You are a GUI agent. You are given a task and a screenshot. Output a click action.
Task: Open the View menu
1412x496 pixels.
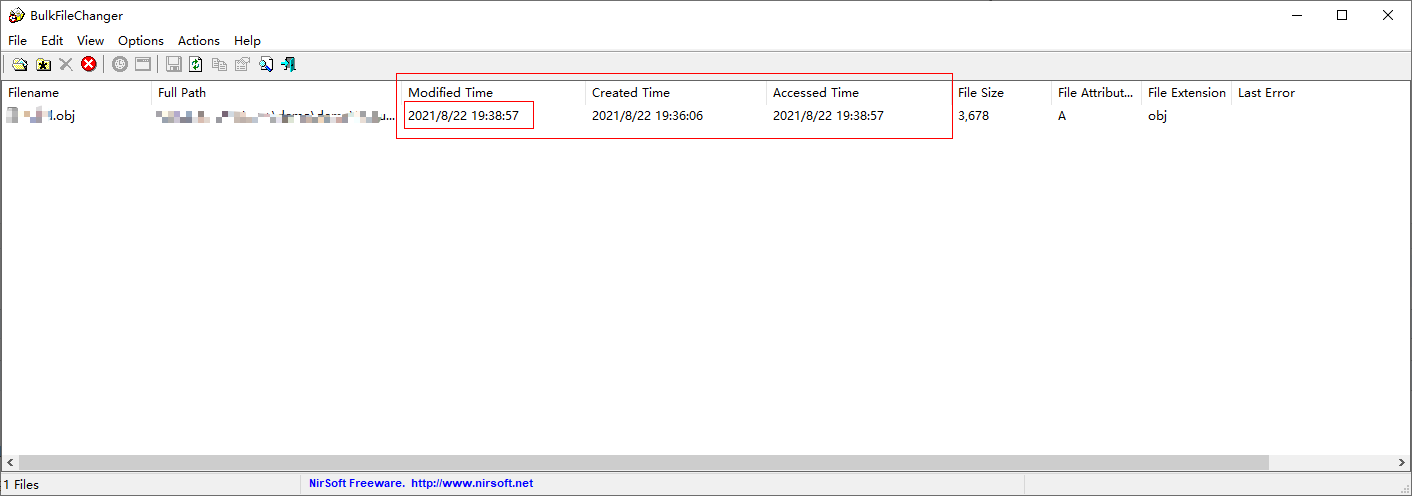(x=91, y=41)
